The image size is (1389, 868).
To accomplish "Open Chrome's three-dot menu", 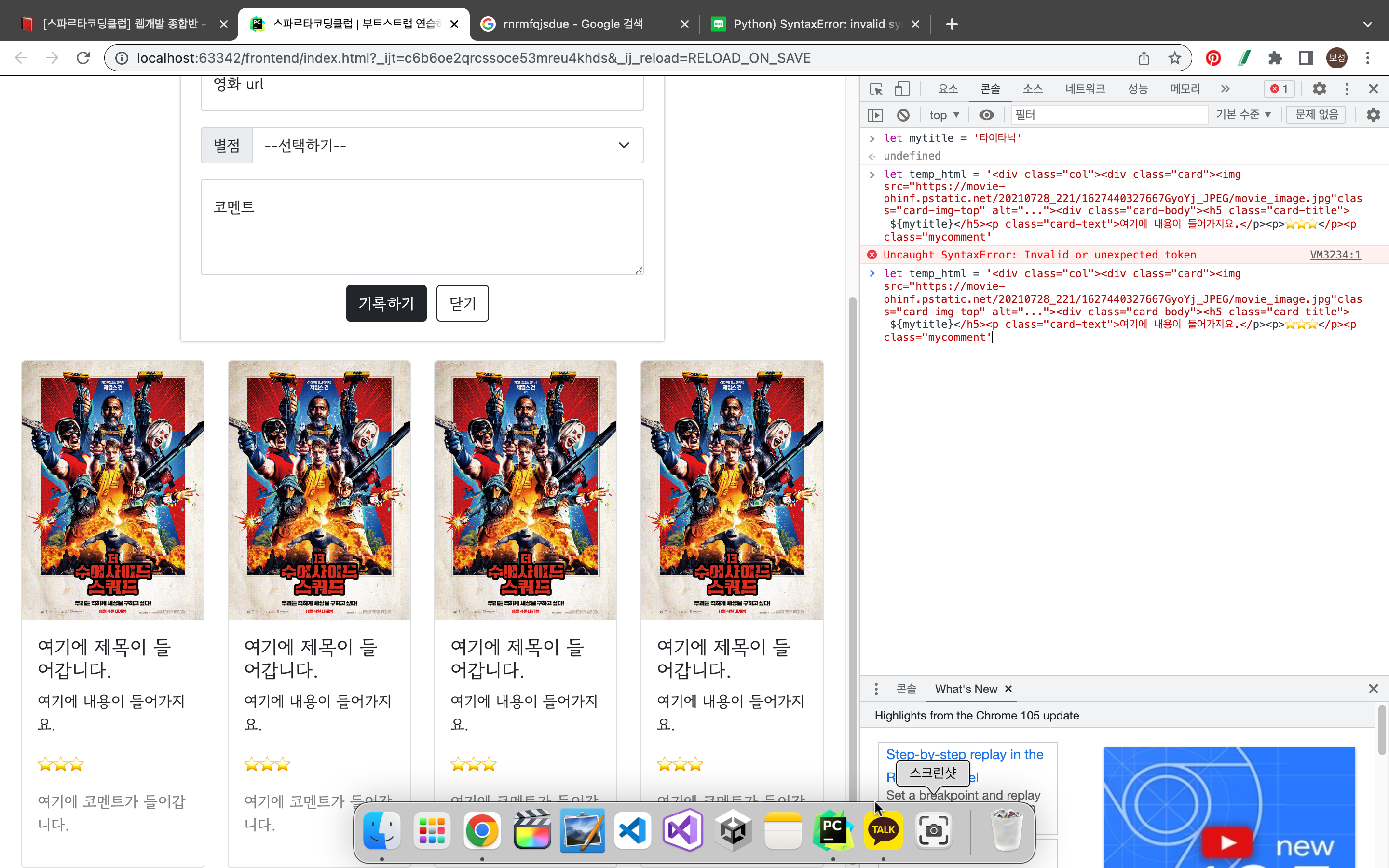I will click(1368, 58).
